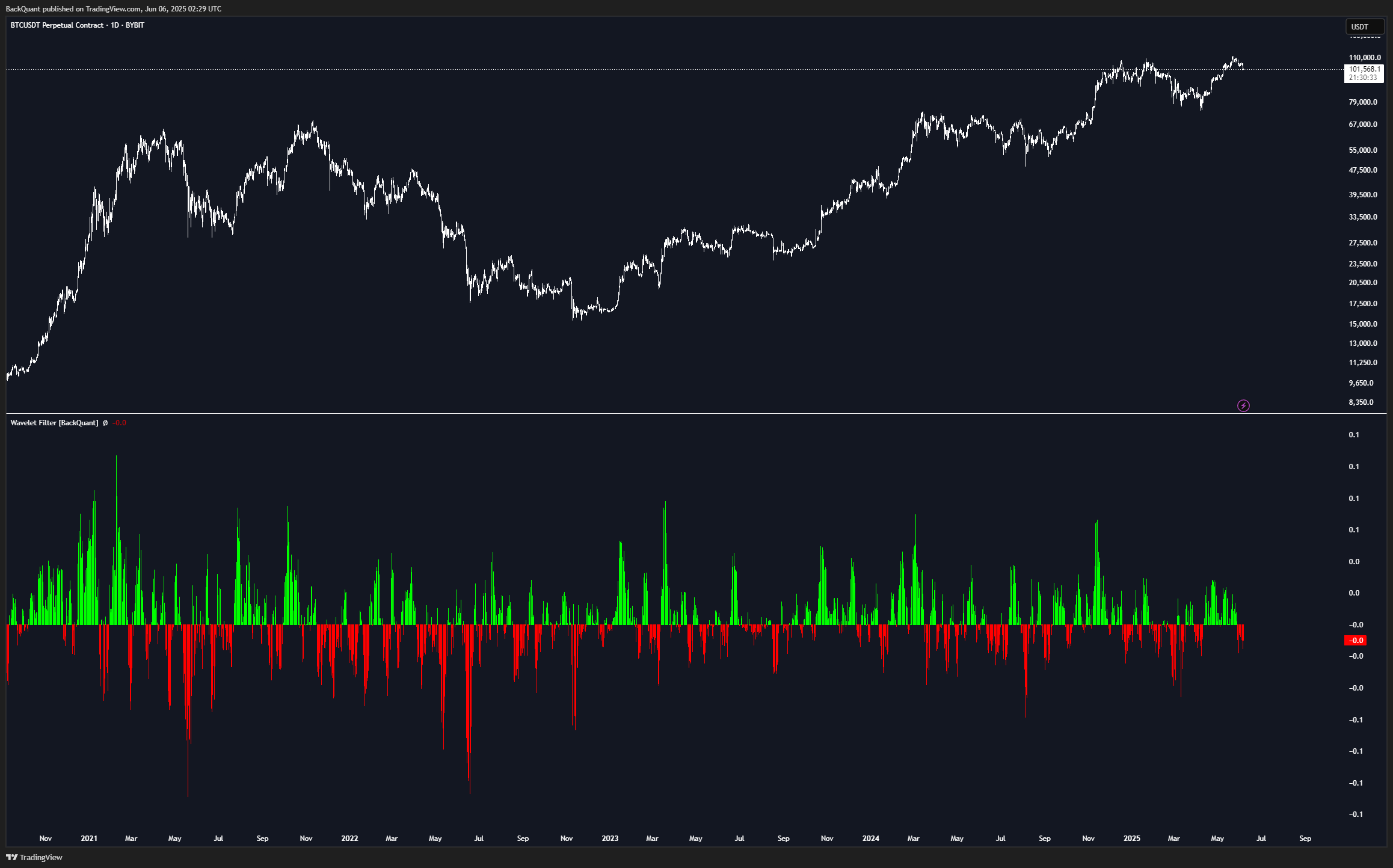Click the 39,500.0 price axis label
This screenshot has height=868, width=1393.
1363,195
